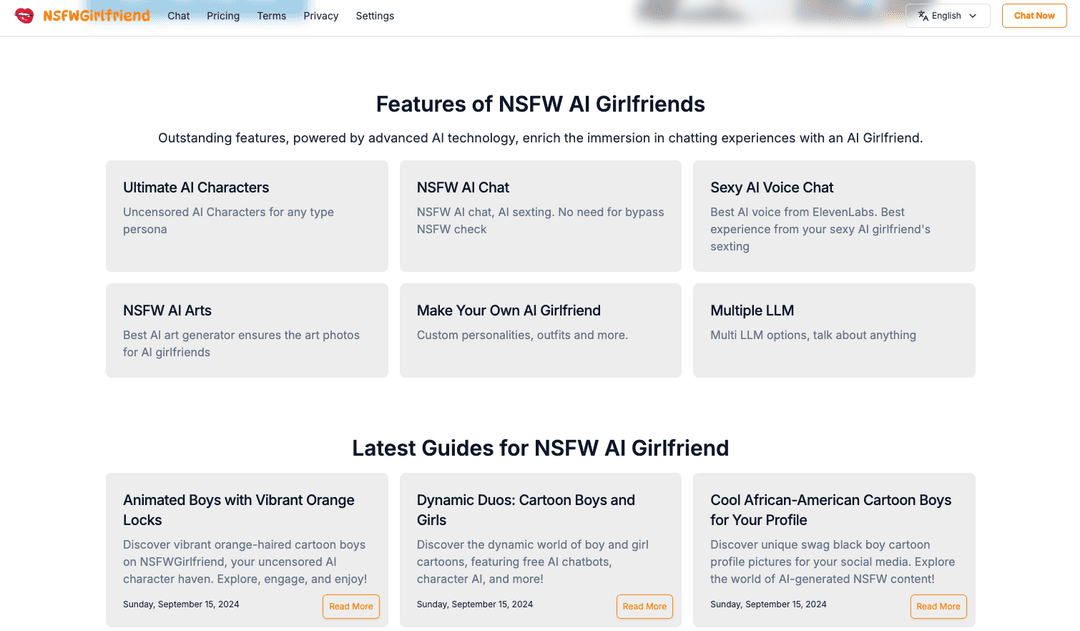Open the Pricing menu item
This screenshot has height=631, width=1080.
[x=223, y=16]
